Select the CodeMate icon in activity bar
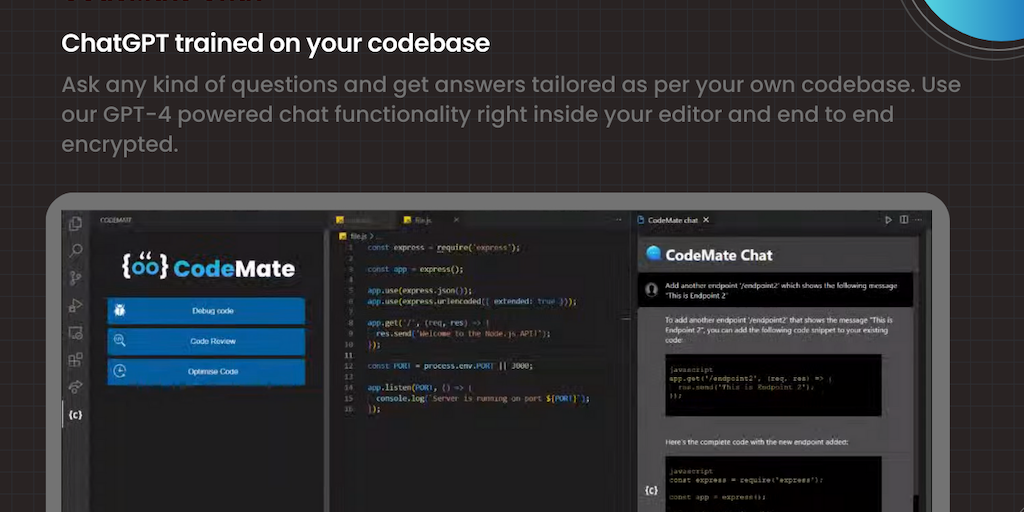 (x=75, y=414)
